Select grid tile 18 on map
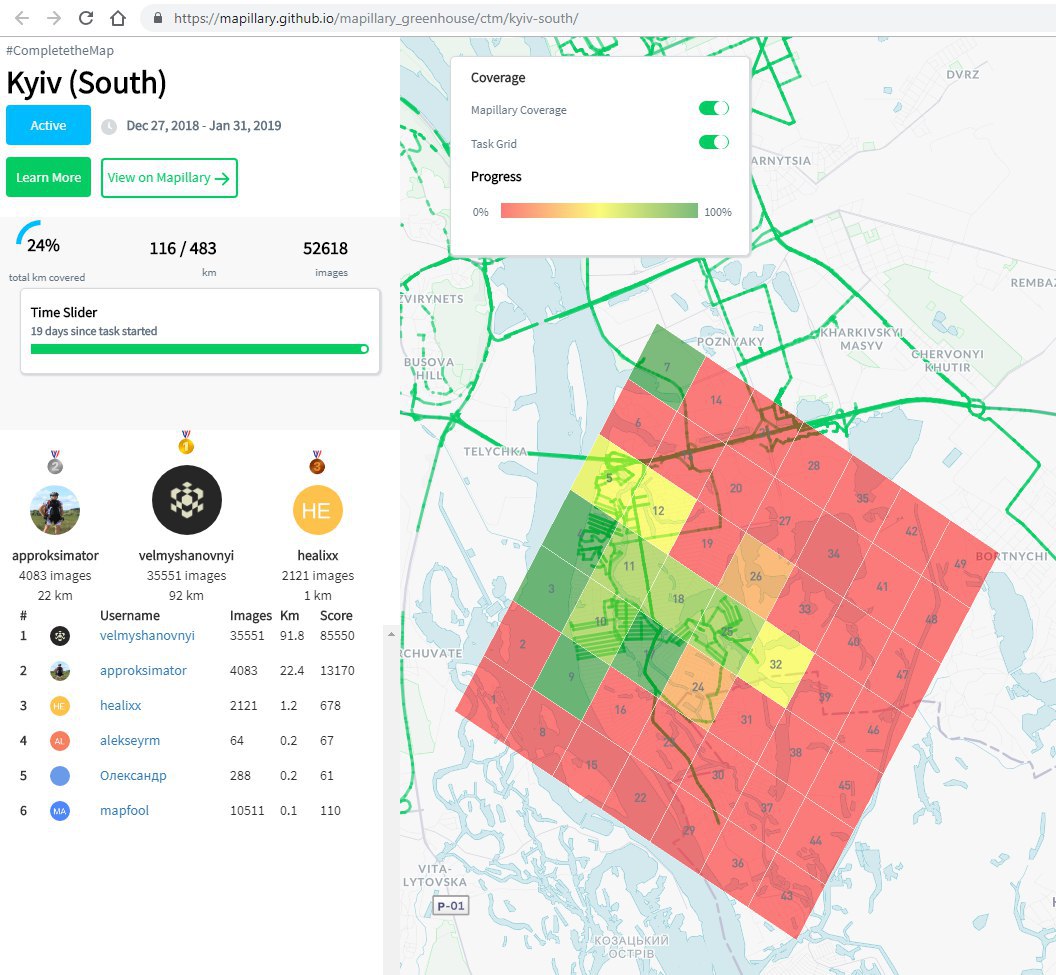The height and width of the screenshot is (975, 1056). click(678, 599)
